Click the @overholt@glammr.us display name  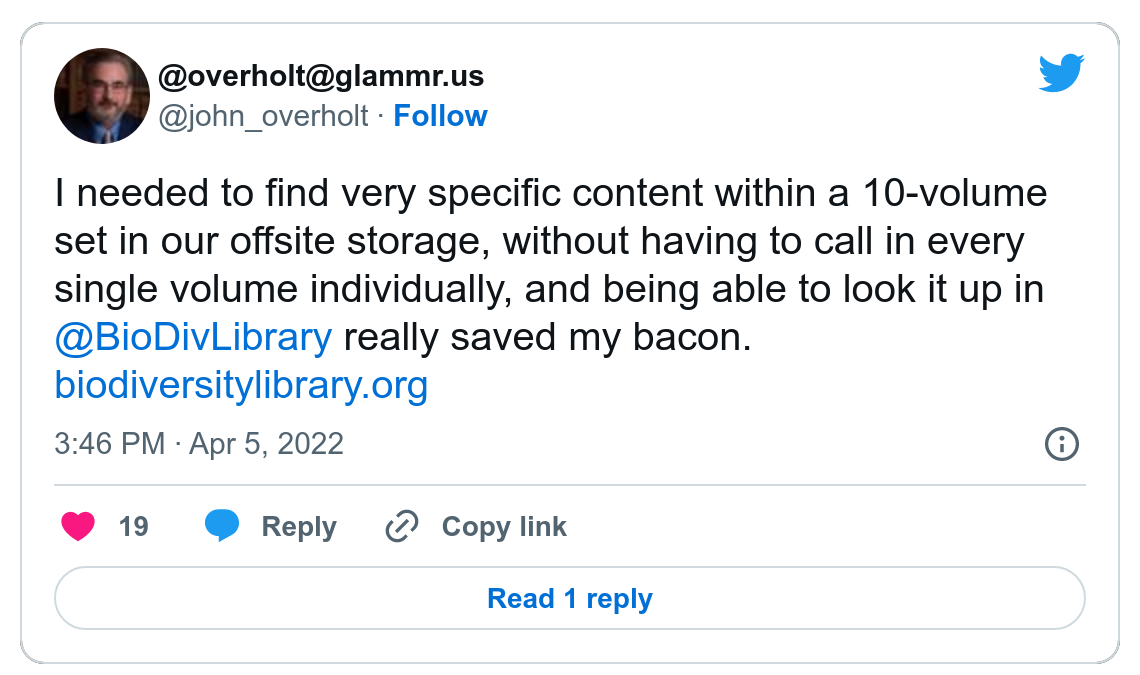(321, 76)
